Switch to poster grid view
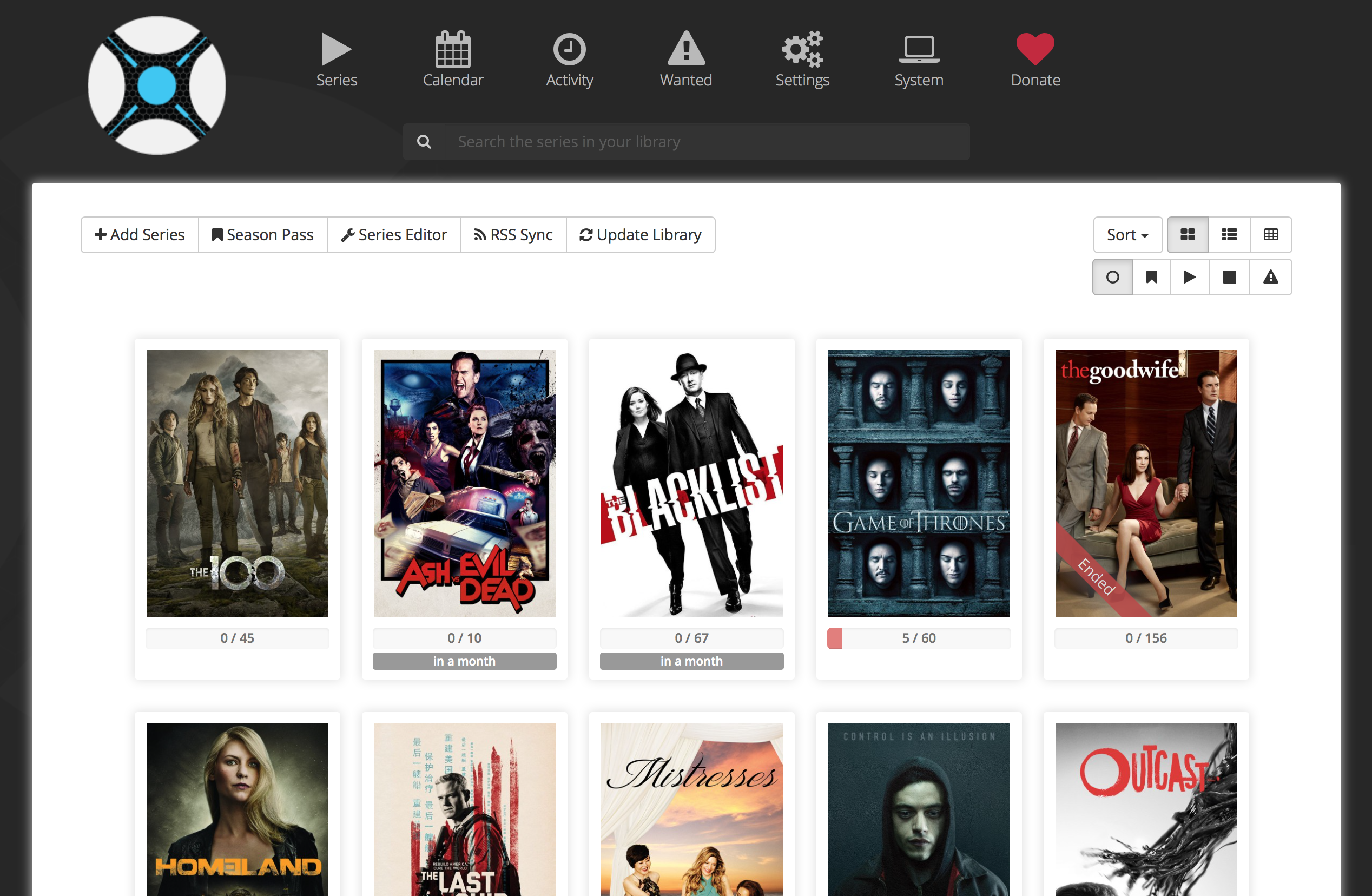1372x896 pixels. [1188, 235]
